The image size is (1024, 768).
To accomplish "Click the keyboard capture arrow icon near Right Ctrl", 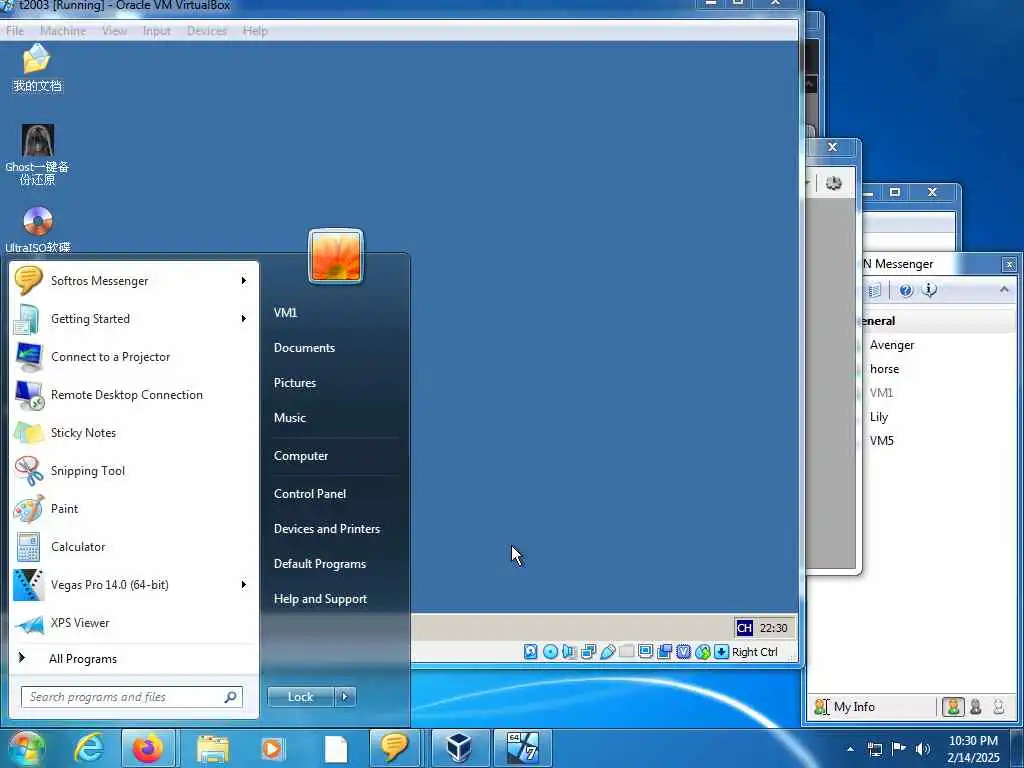I will 722,652.
